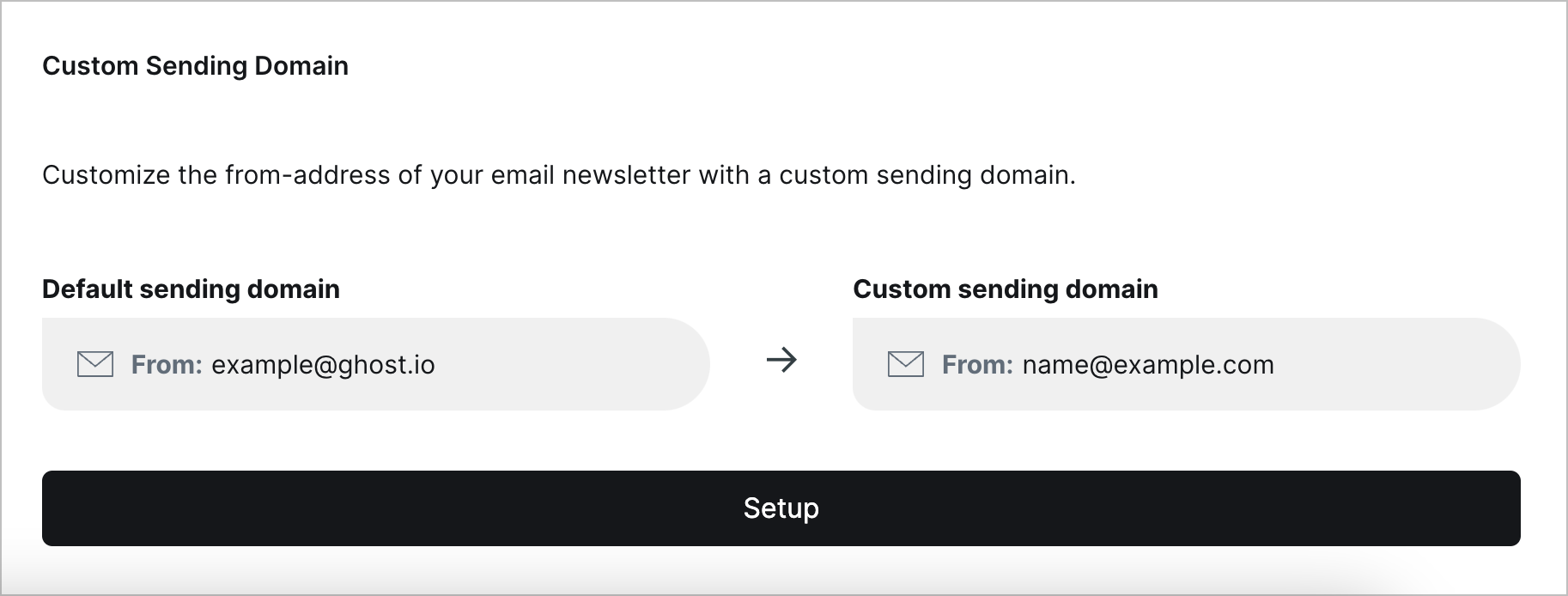Click 'From:' label in custom domain field
The height and width of the screenshot is (596, 1568).
(x=977, y=365)
